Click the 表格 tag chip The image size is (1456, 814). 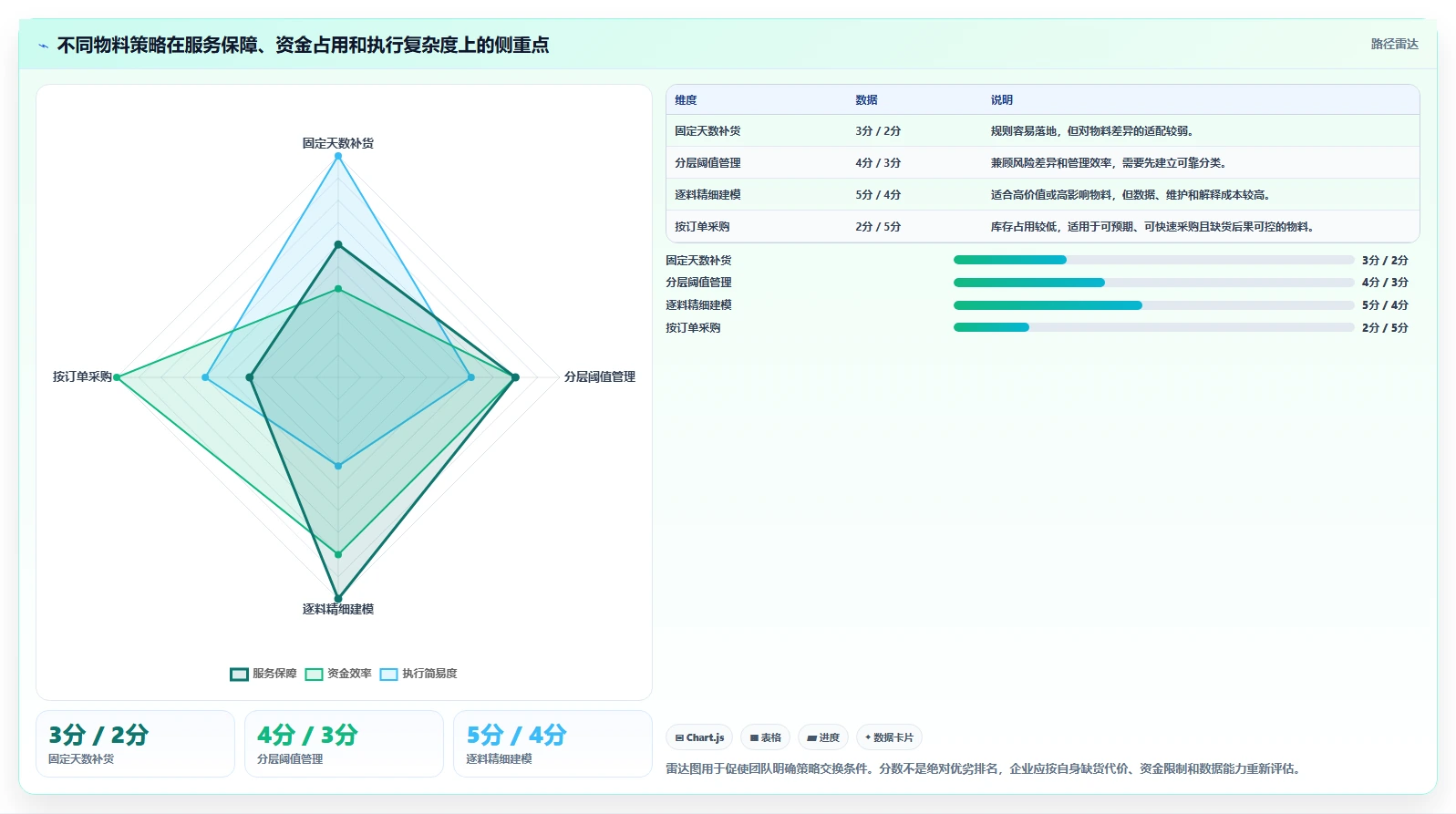(766, 737)
